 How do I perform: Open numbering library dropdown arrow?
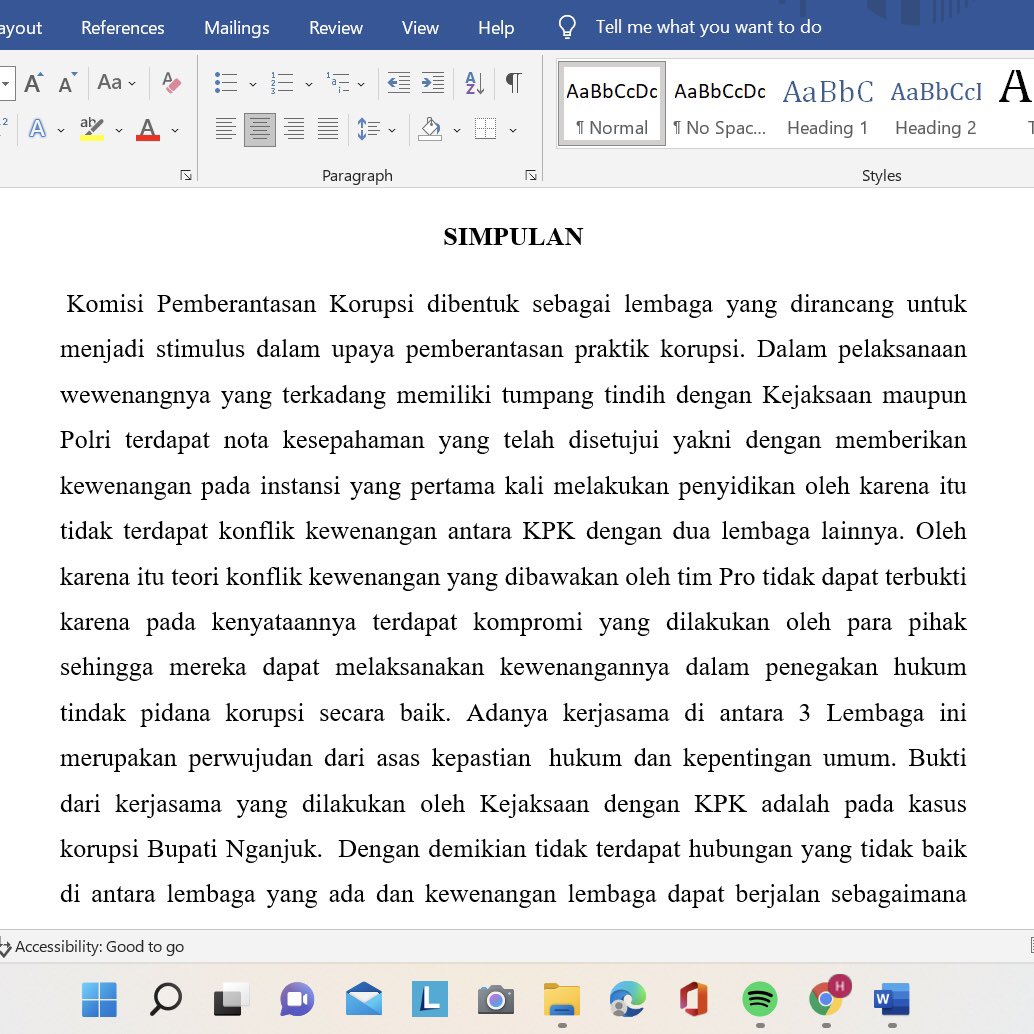[x=309, y=84]
